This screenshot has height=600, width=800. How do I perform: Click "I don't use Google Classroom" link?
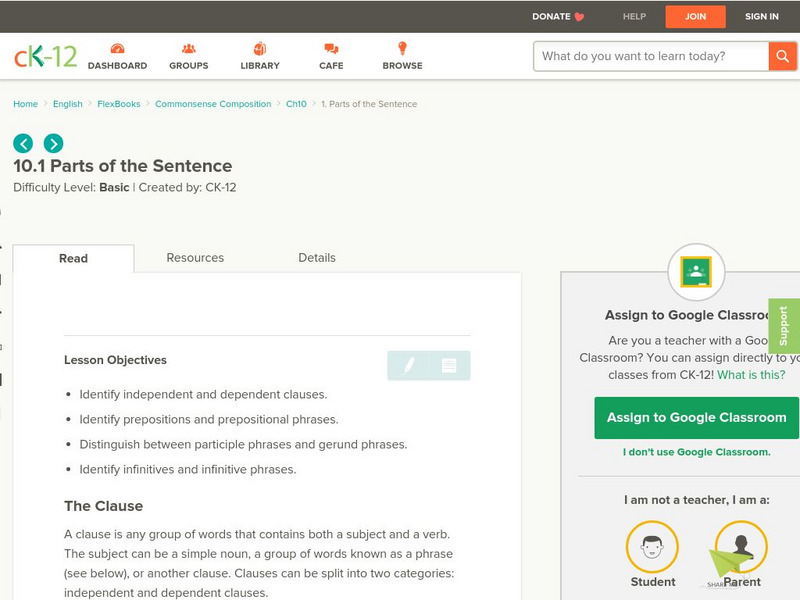pyautogui.click(x=697, y=452)
